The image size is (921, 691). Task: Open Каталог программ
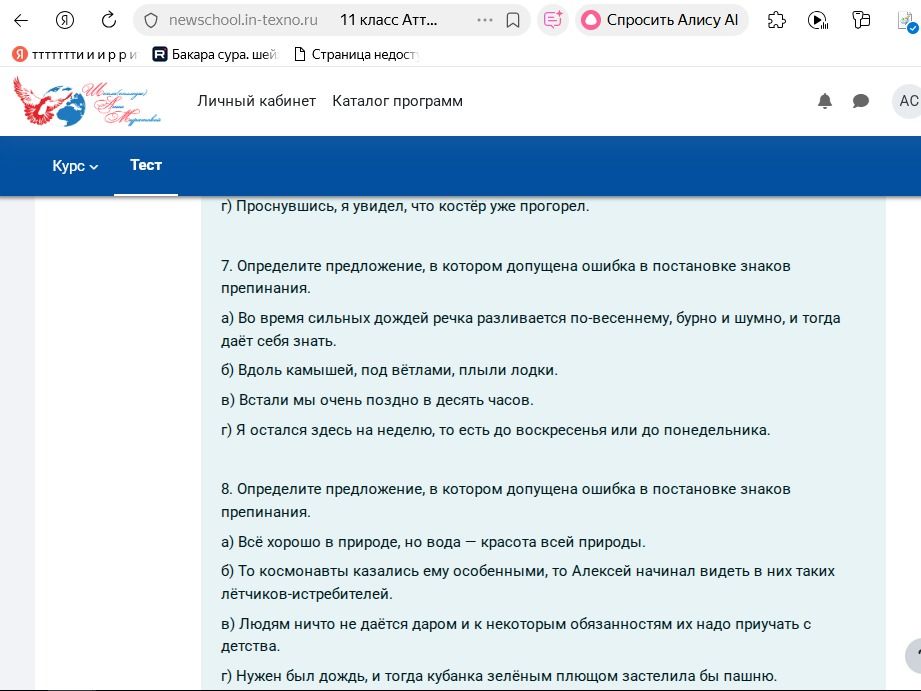point(398,101)
